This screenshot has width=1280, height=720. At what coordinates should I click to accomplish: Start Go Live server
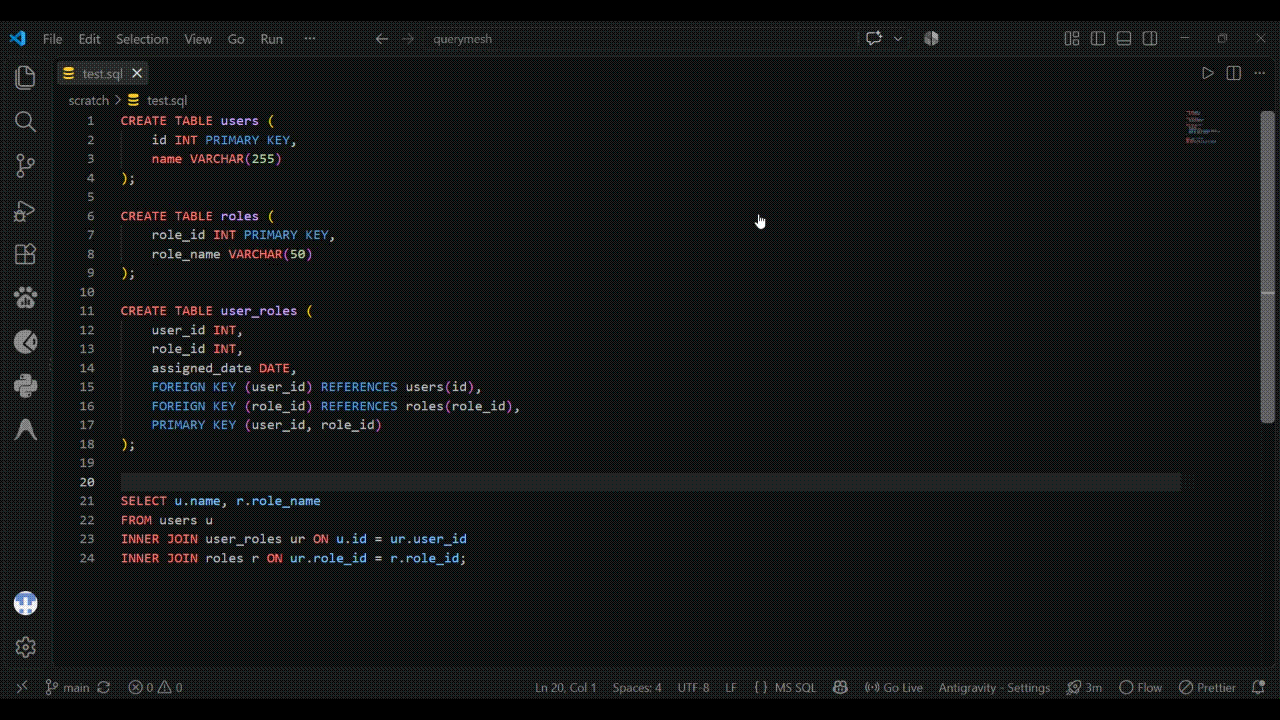click(x=894, y=687)
